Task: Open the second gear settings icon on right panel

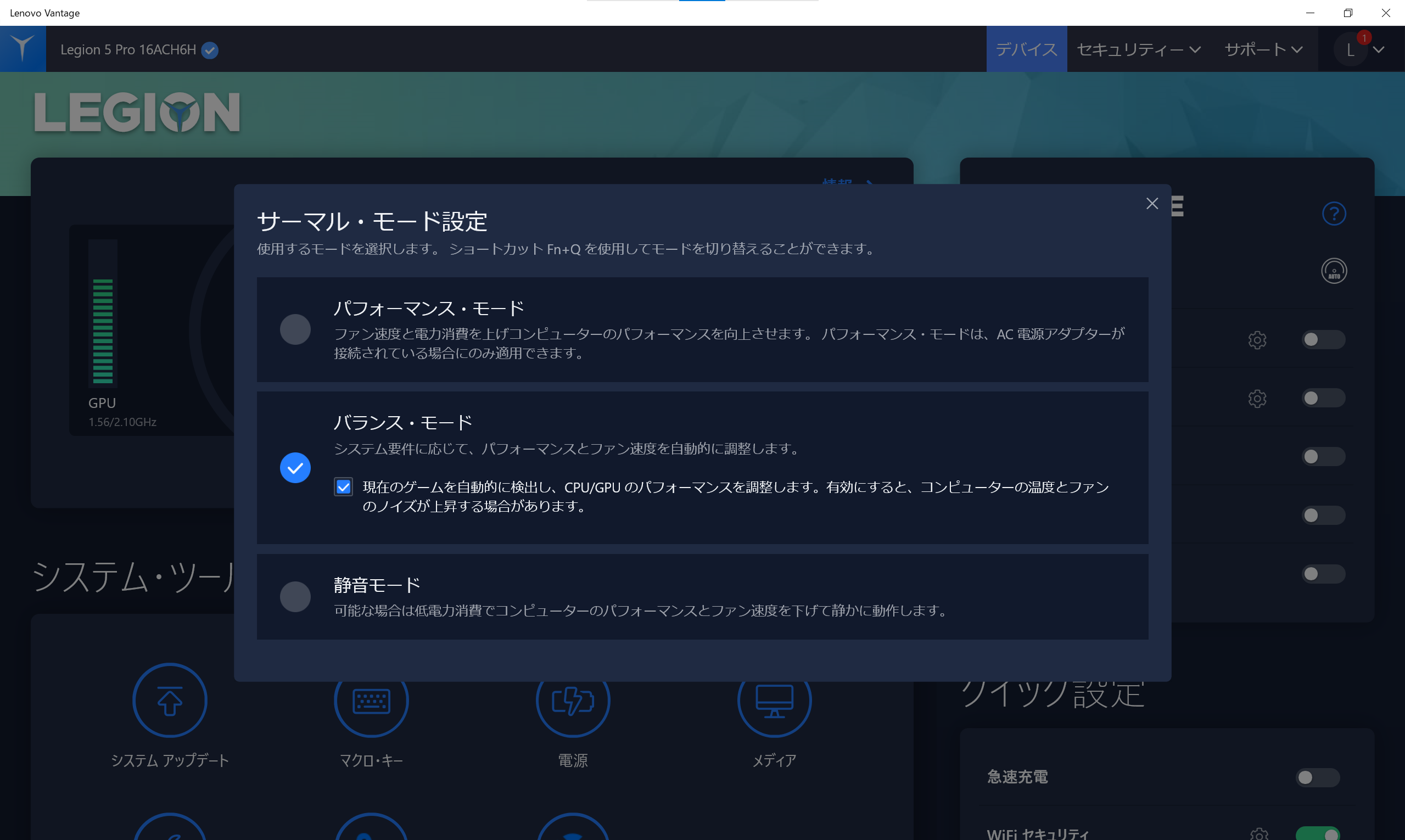Action: [1257, 399]
